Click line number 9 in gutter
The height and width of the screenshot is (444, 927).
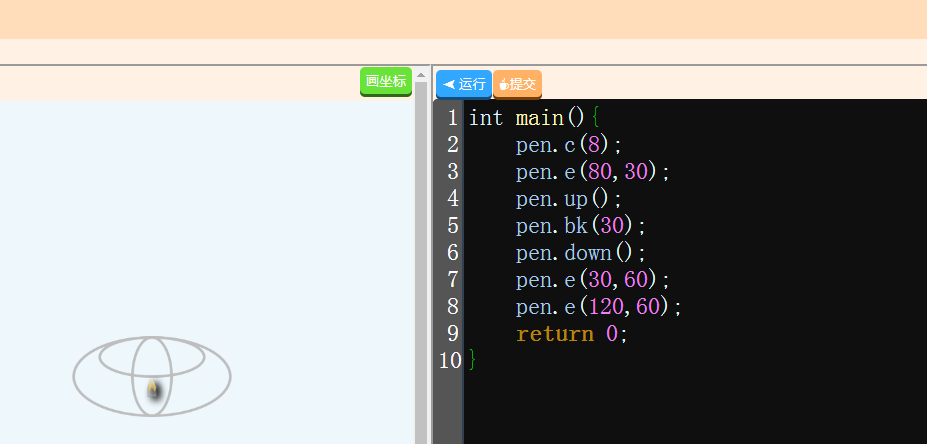(452, 334)
